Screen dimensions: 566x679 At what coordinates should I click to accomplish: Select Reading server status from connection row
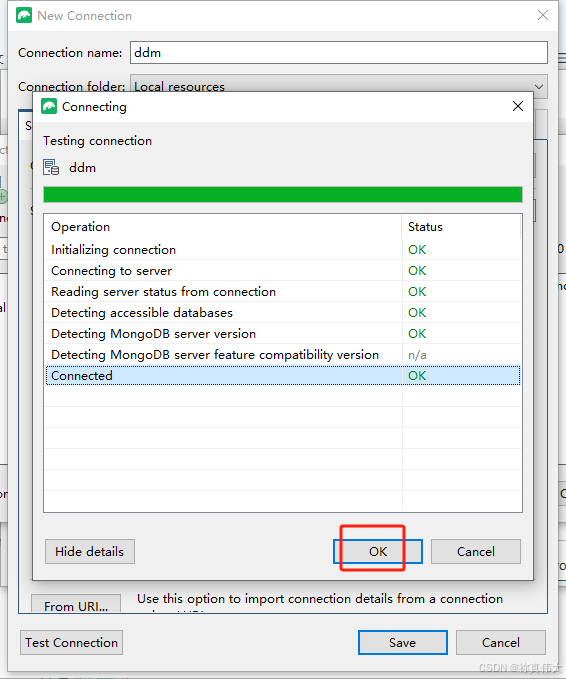[x=283, y=291]
